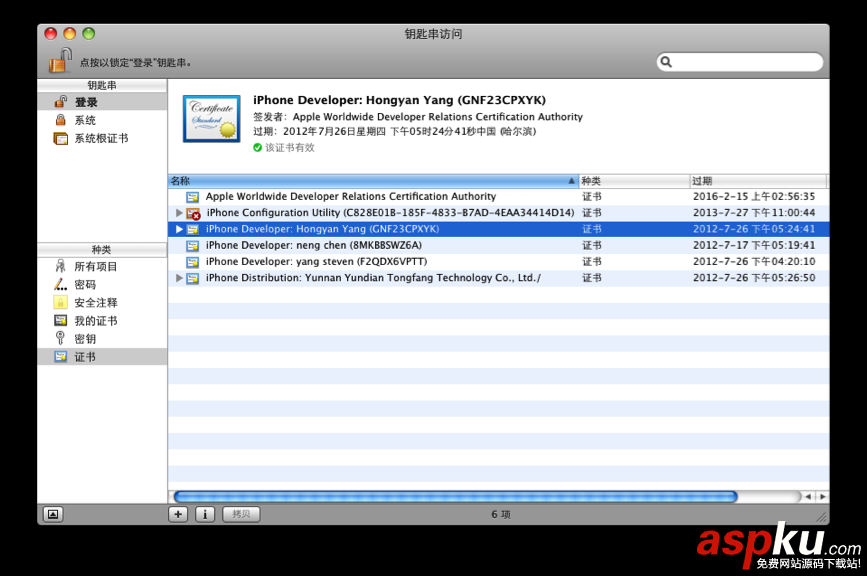Select the 系统 keychain
Image resolution: width=867 pixels, height=576 pixels.
(102, 120)
